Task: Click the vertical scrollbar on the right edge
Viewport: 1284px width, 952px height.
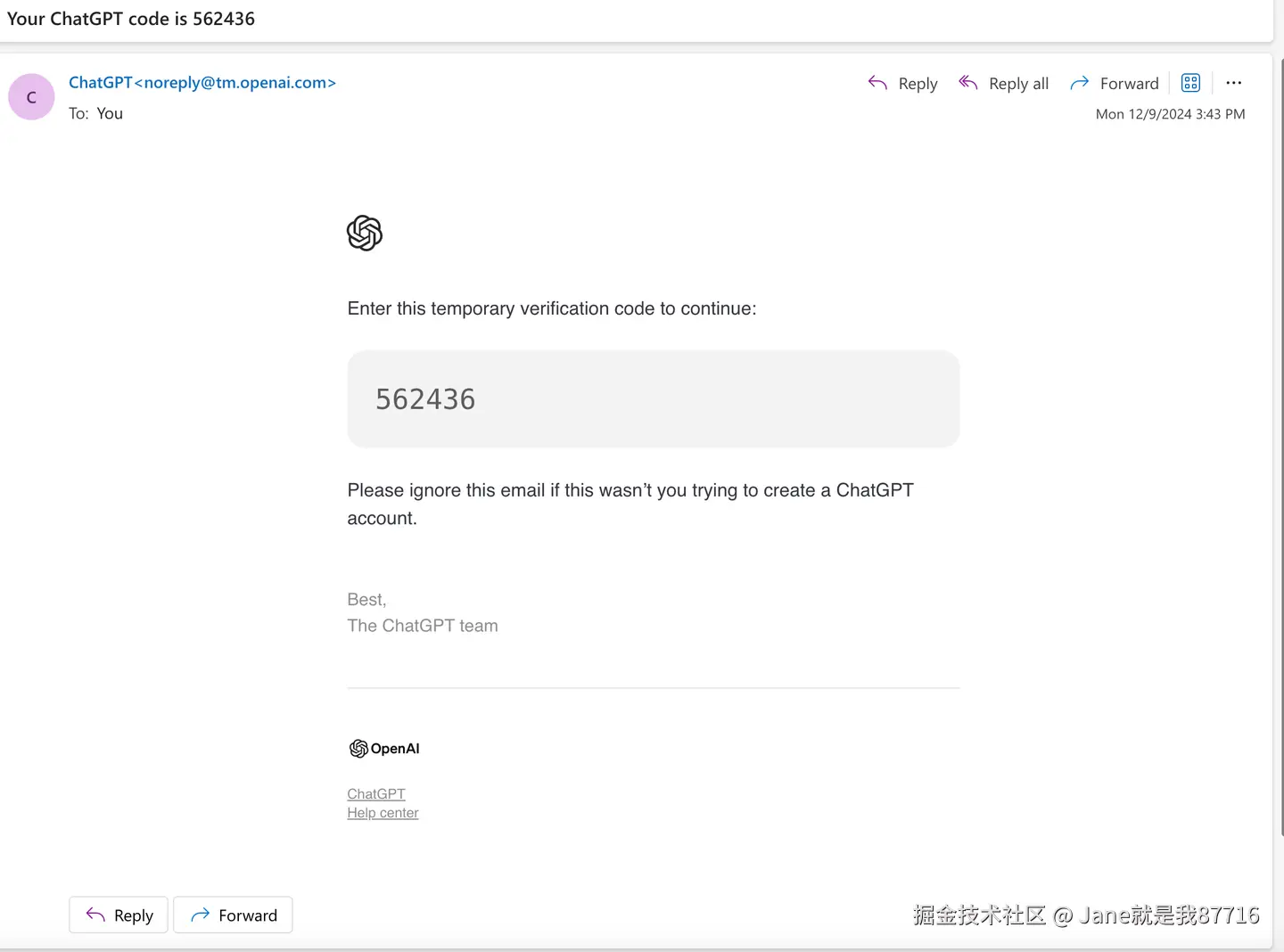Action: (x=1280, y=446)
